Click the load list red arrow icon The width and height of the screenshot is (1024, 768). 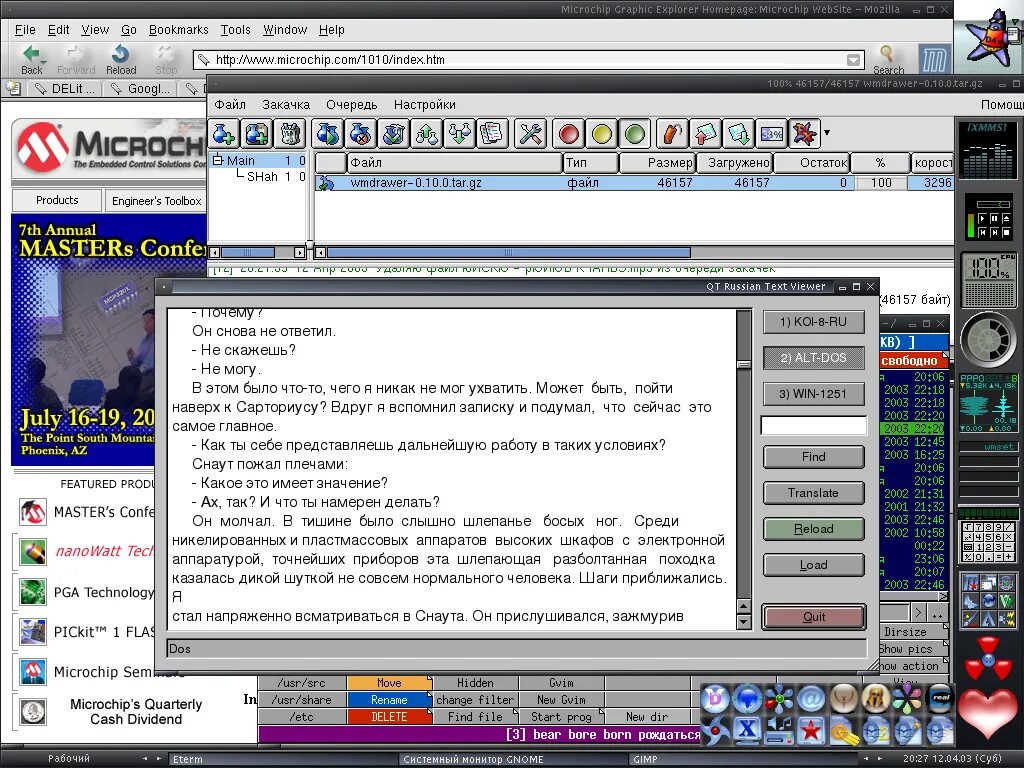(x=706, y=135)
